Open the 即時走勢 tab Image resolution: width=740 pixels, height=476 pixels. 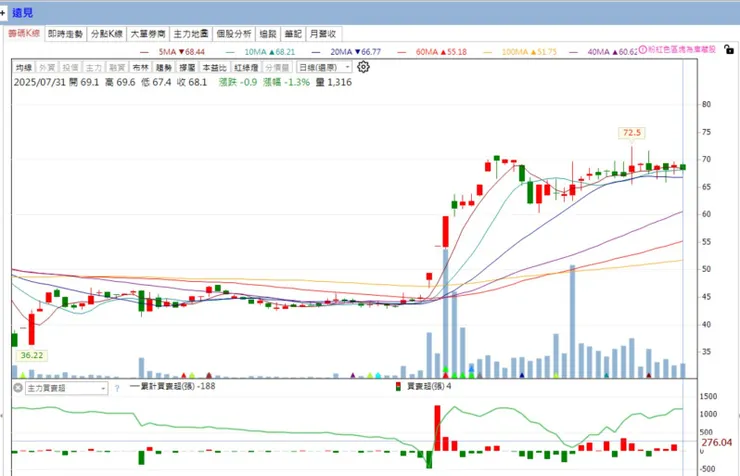(x=66, y=34)
